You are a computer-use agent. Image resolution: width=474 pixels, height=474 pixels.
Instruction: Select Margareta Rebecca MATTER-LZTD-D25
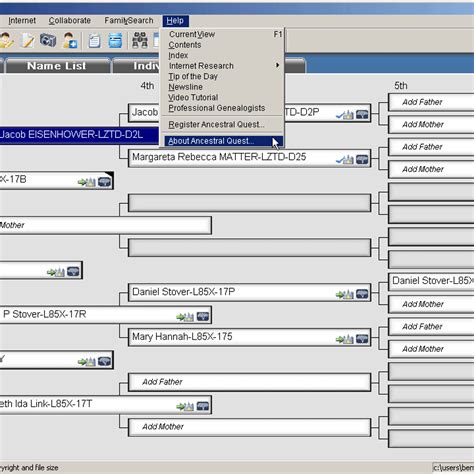click(249, 158)
